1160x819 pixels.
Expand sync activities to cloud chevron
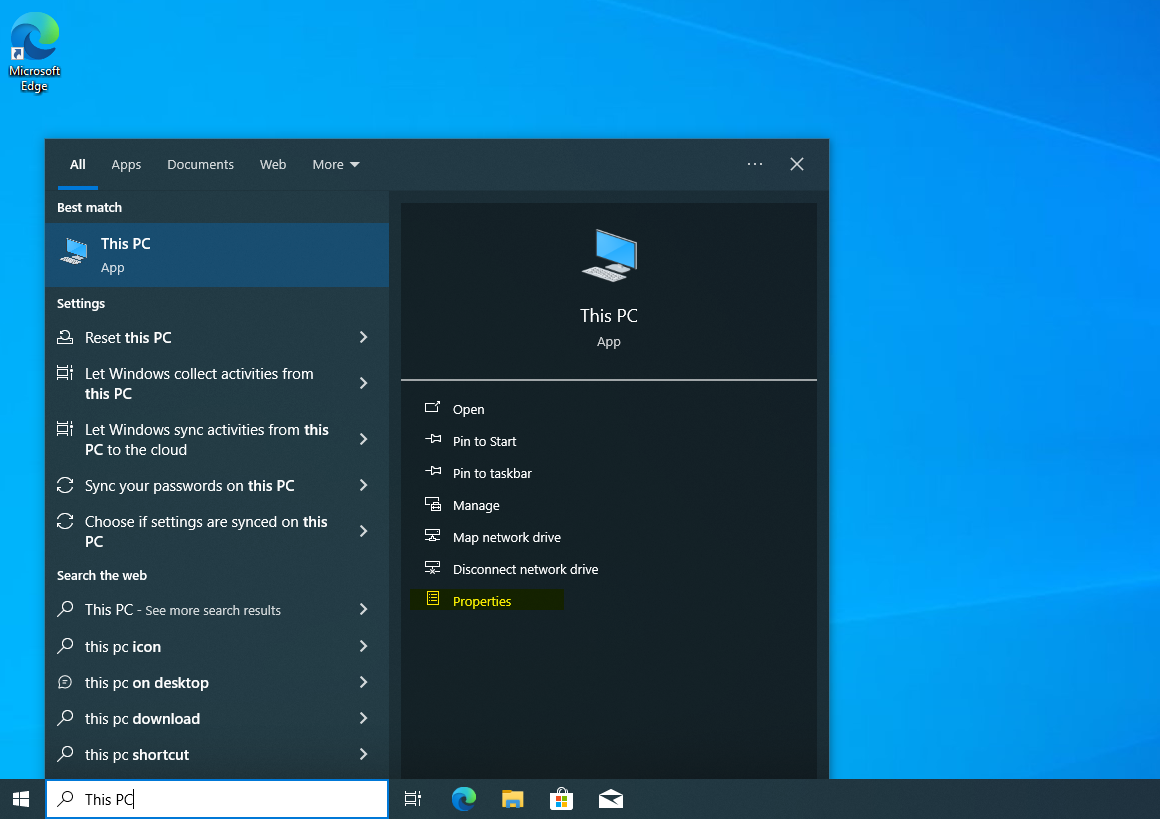[363, 439]
